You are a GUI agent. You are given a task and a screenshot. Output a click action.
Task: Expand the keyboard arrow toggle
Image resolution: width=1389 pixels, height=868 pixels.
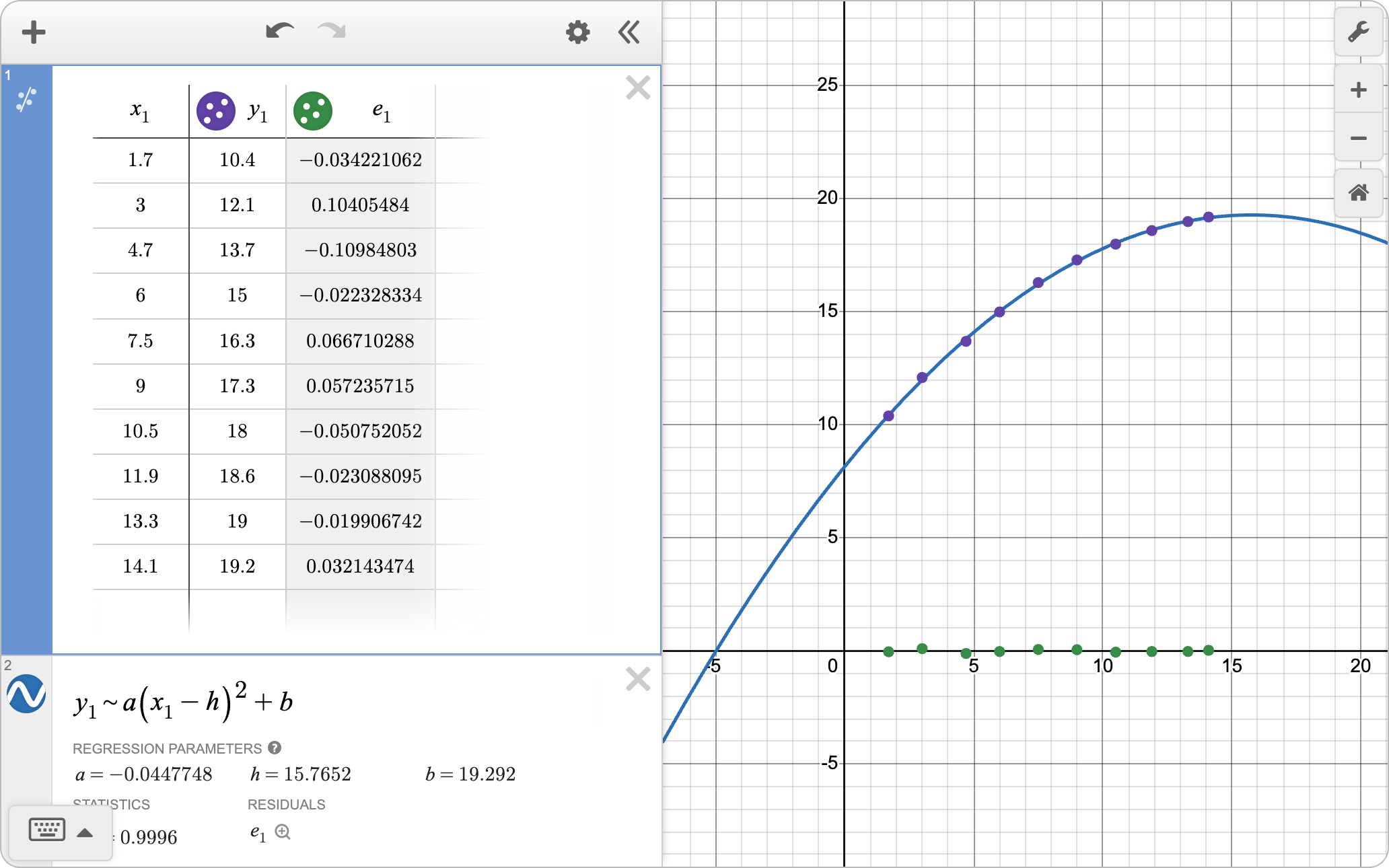85,833
